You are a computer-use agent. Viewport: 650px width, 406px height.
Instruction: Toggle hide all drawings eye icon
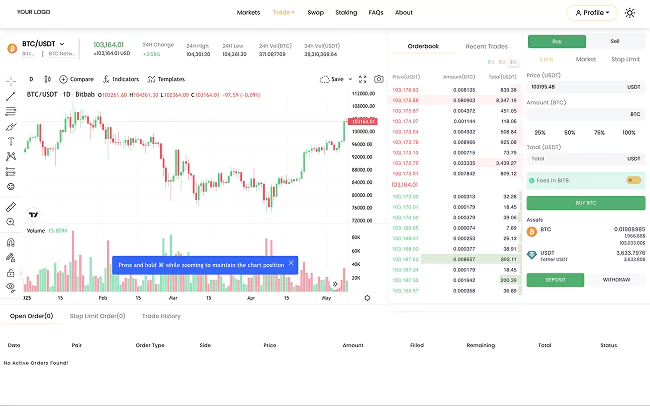[x=10, y=287]
